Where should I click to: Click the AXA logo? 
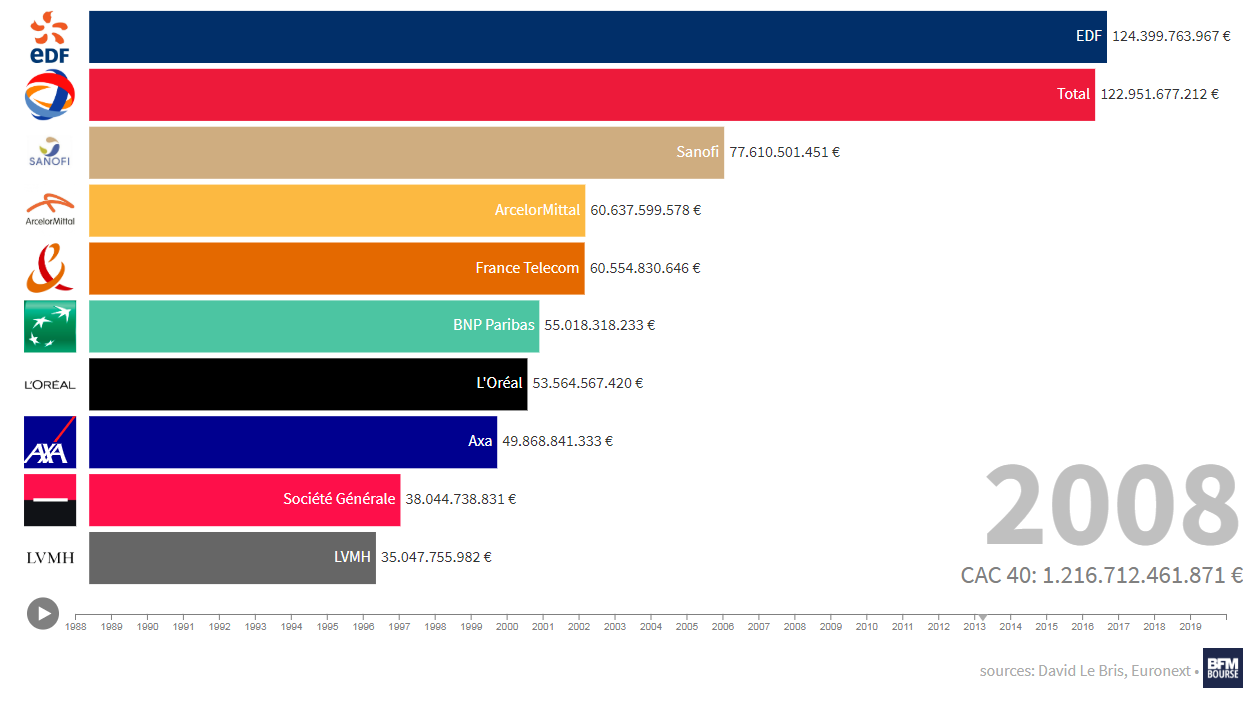(50, 442)
